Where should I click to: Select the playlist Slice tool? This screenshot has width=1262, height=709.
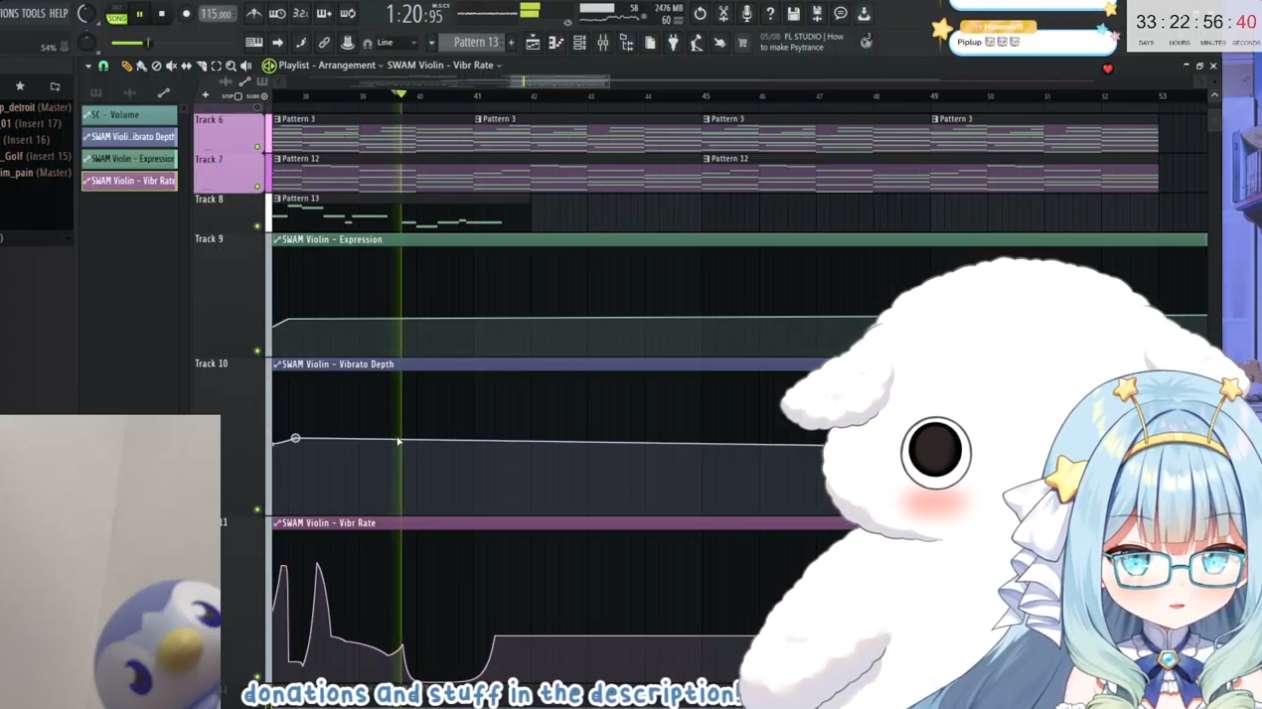click(201, 66)
